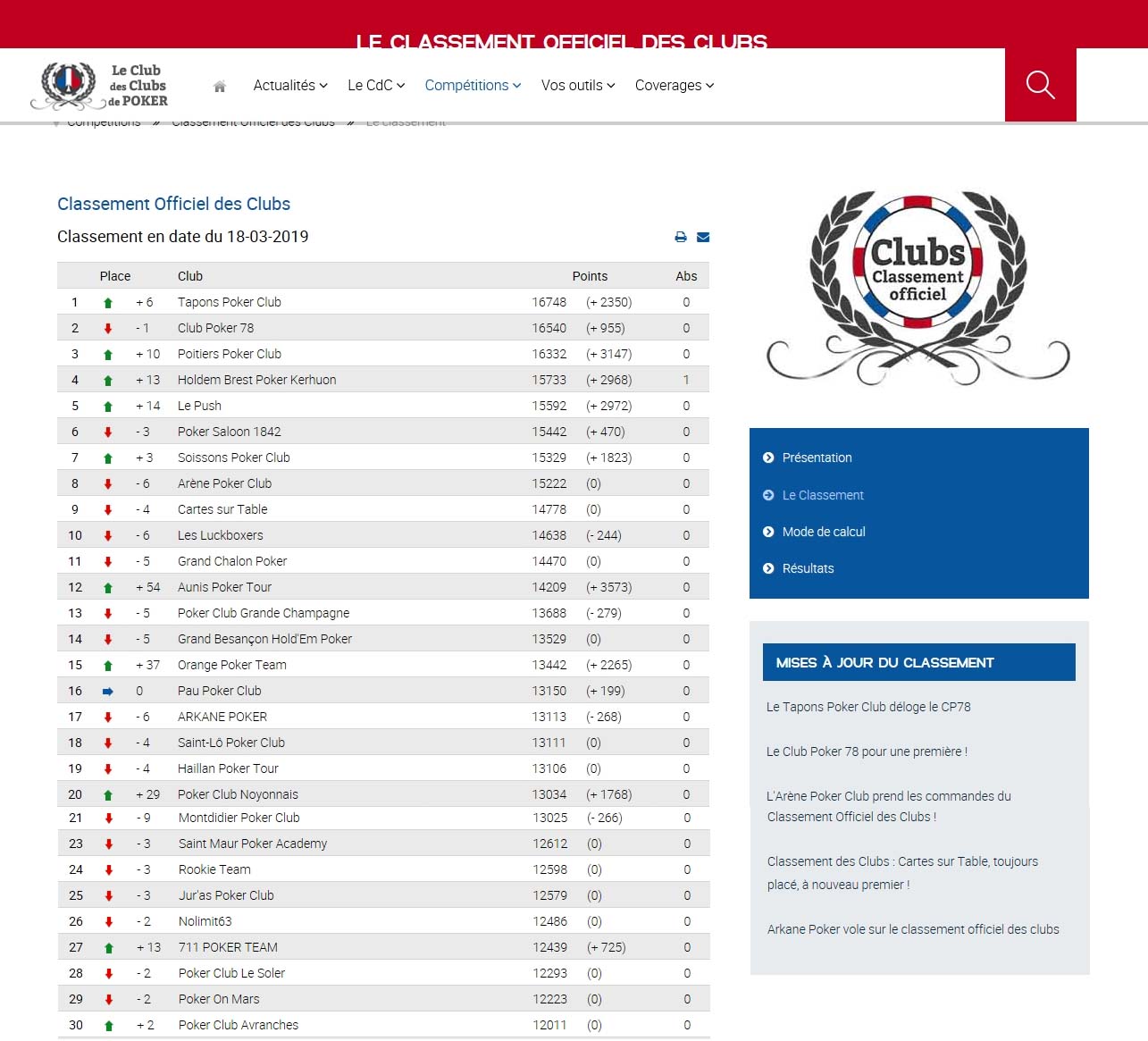Open the Mode de calcul sidebar link

823,532
